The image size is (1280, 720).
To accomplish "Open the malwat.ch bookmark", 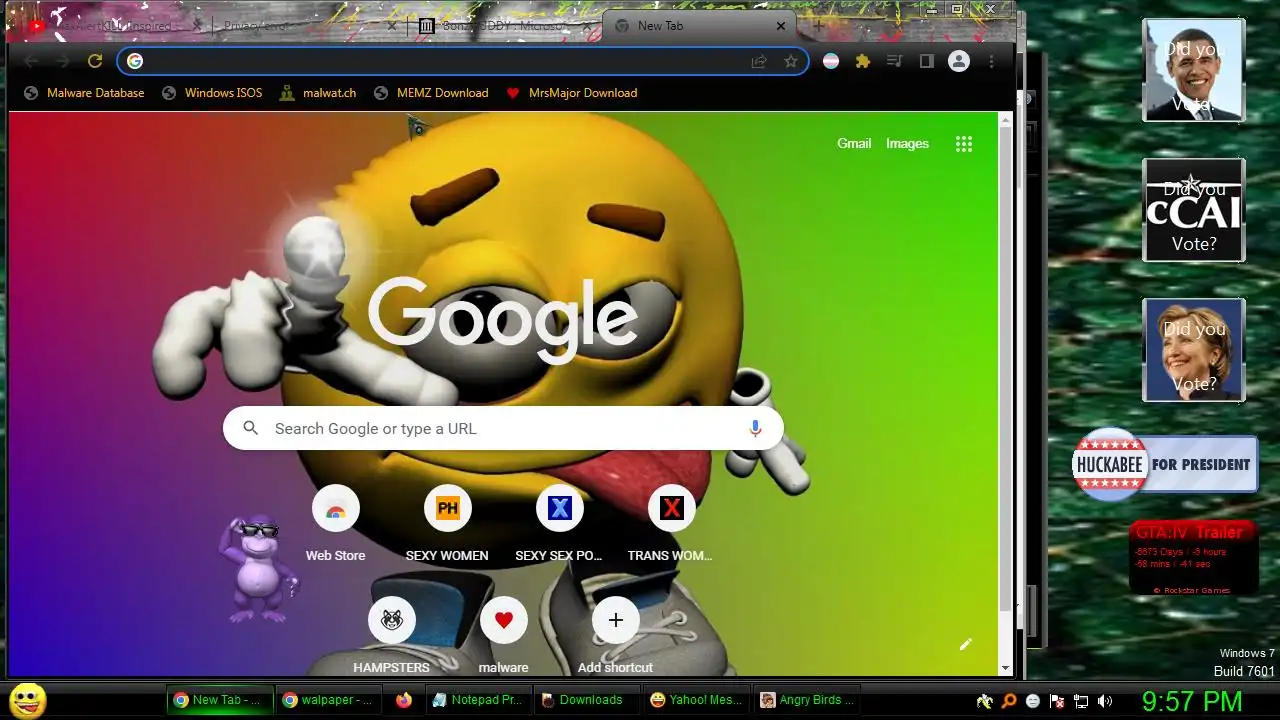I will pyautogui.click(x=320, y=93).
